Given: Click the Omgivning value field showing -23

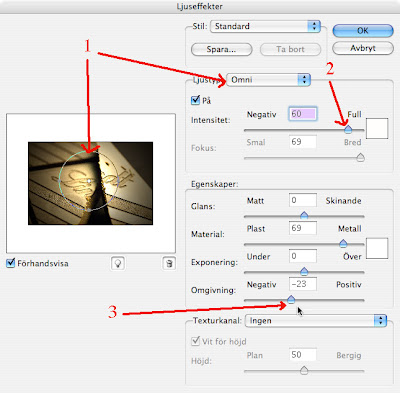Looking at the screenshot, I should point(303,284).
